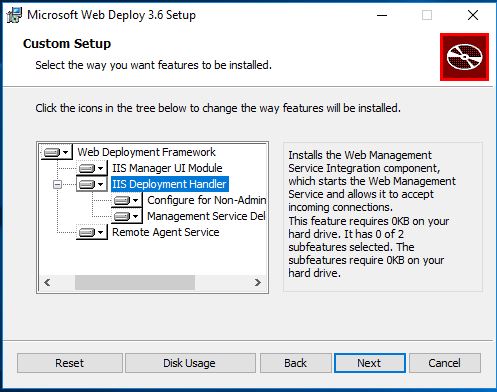This screenshot has width=497, height=392.
Task: Open the Remote Agent Service install-state icon
Action: (92, 232)
